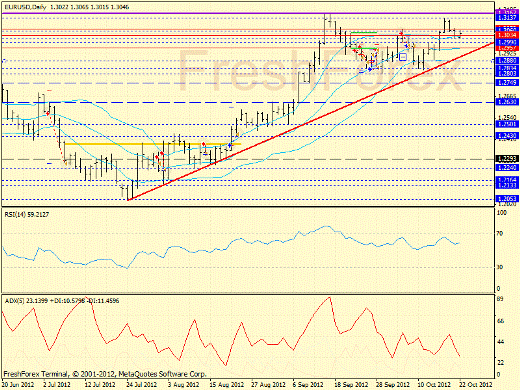Click the 10 Oct 2012 date label
Viewport: 520px width, 390px height.
click(434, 384)
